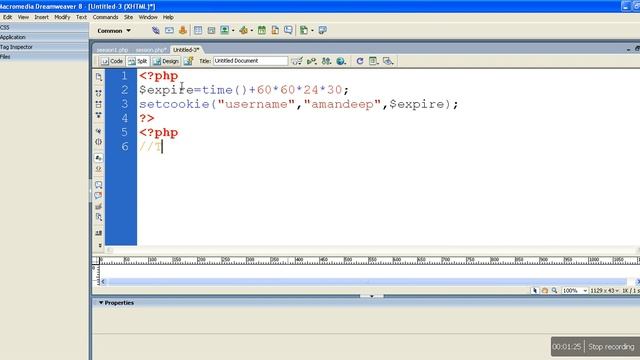Click the Media insert icon
Viewport: 640px width, 360px height.
click(244, 30)
